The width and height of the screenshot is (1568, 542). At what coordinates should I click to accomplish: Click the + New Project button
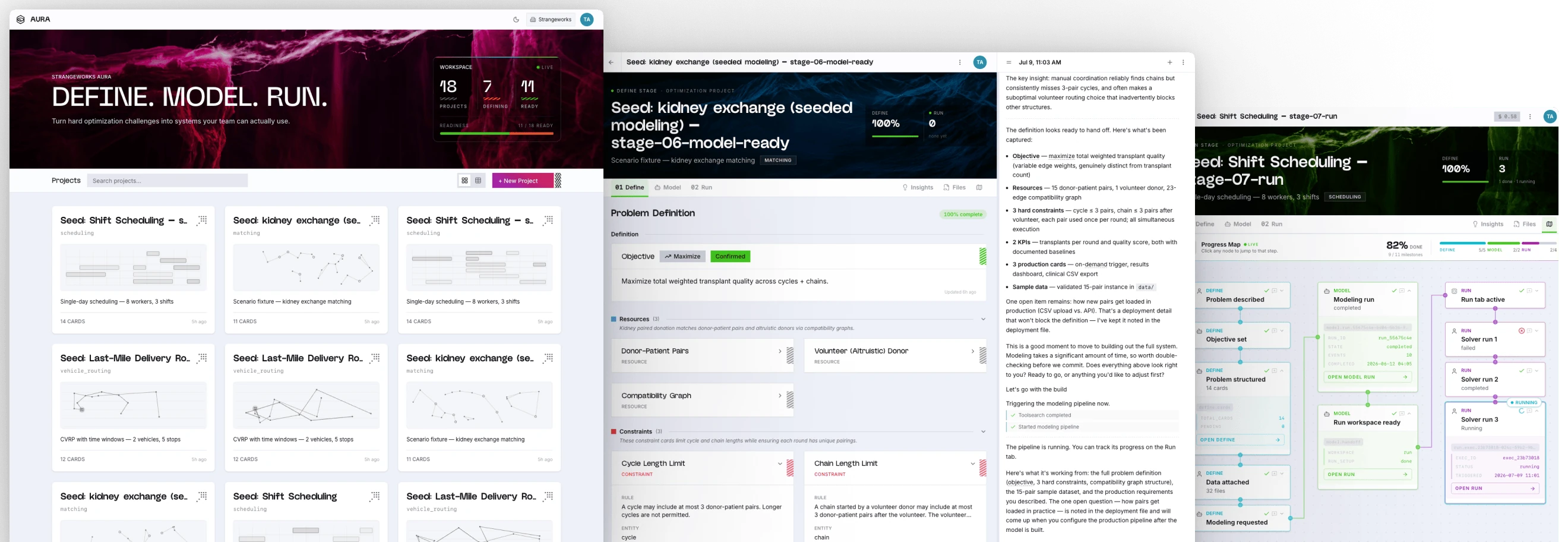pos(522,181)
